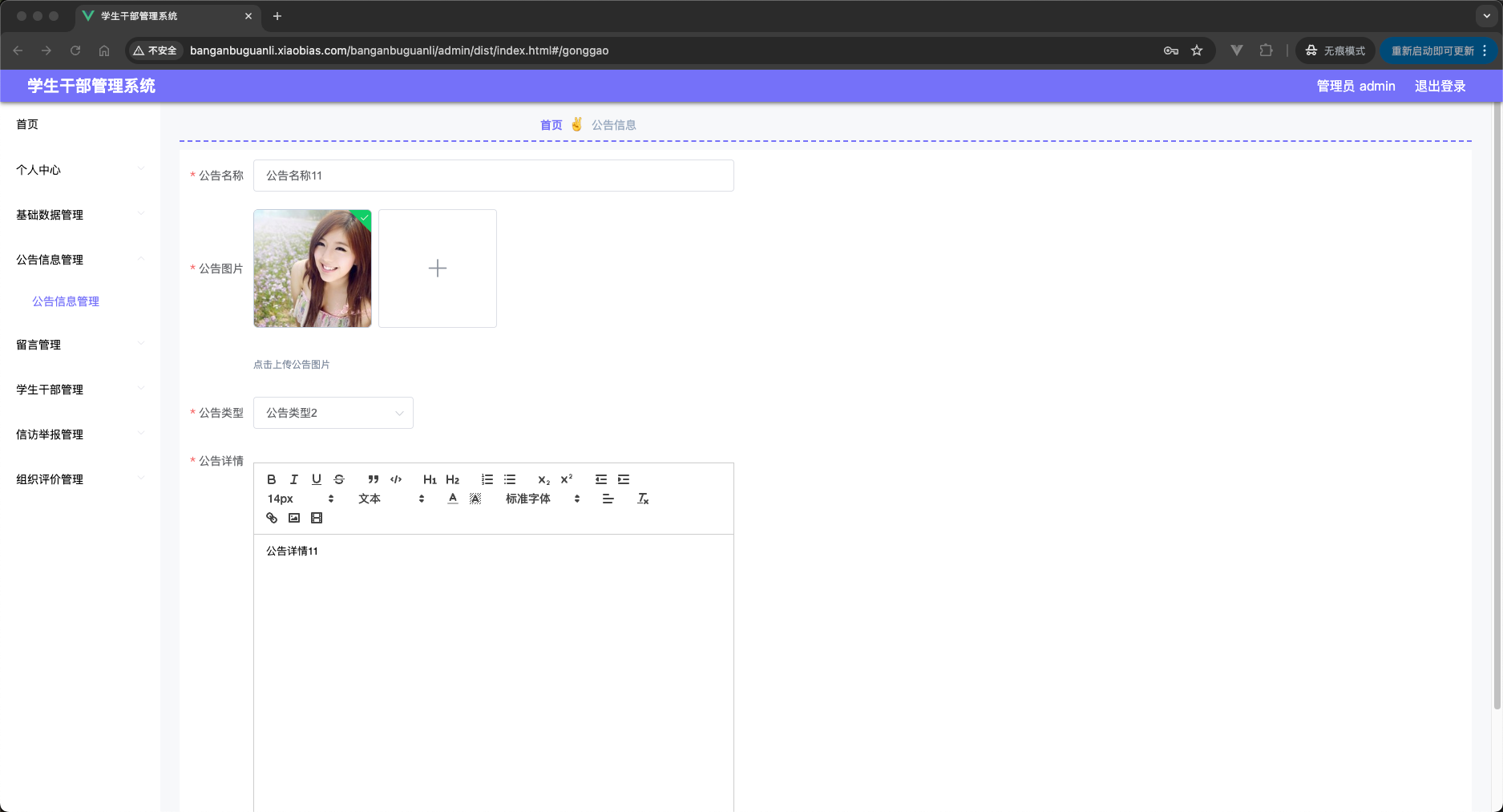Clear text formatting in the editor
Viewport: 1503px width, 812px height.
click(x=643, y=499)
